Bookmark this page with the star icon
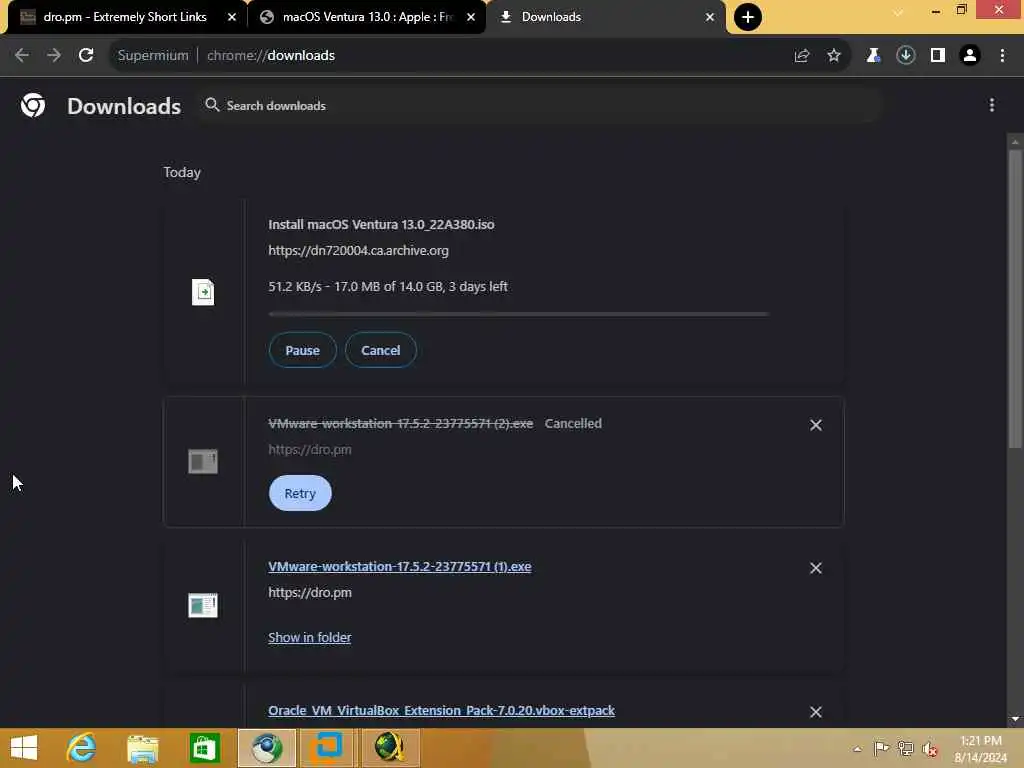 pyautogui.click(x=834, y=56)
